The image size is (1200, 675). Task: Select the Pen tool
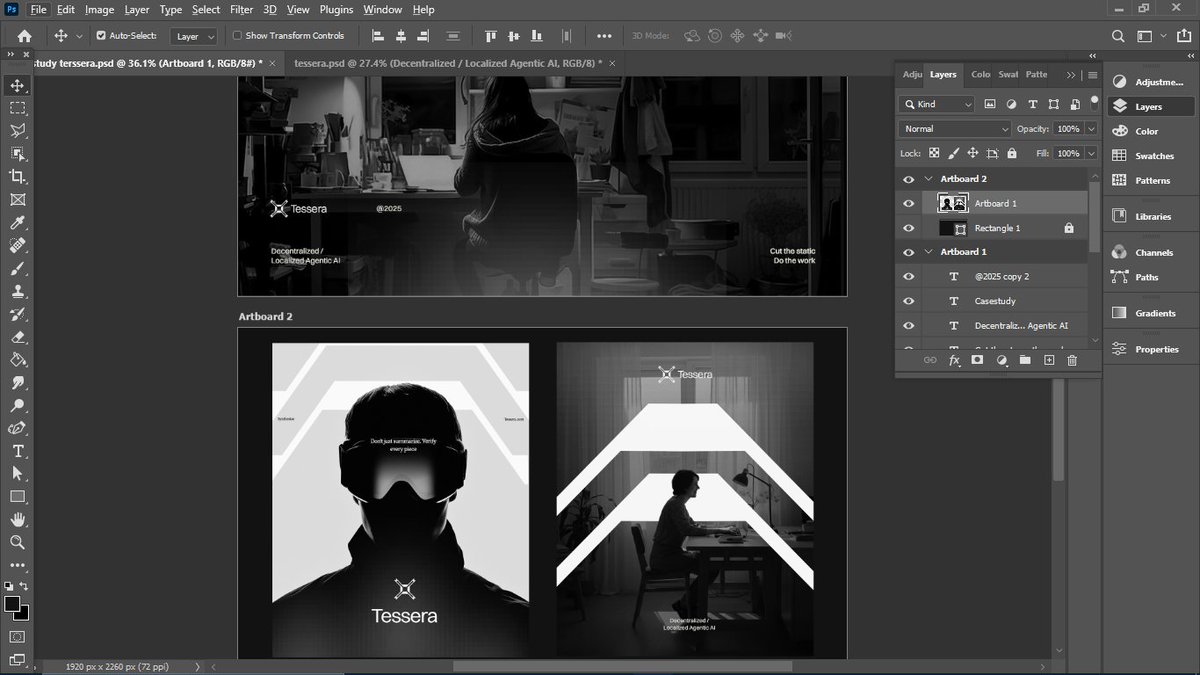point(17,428)
